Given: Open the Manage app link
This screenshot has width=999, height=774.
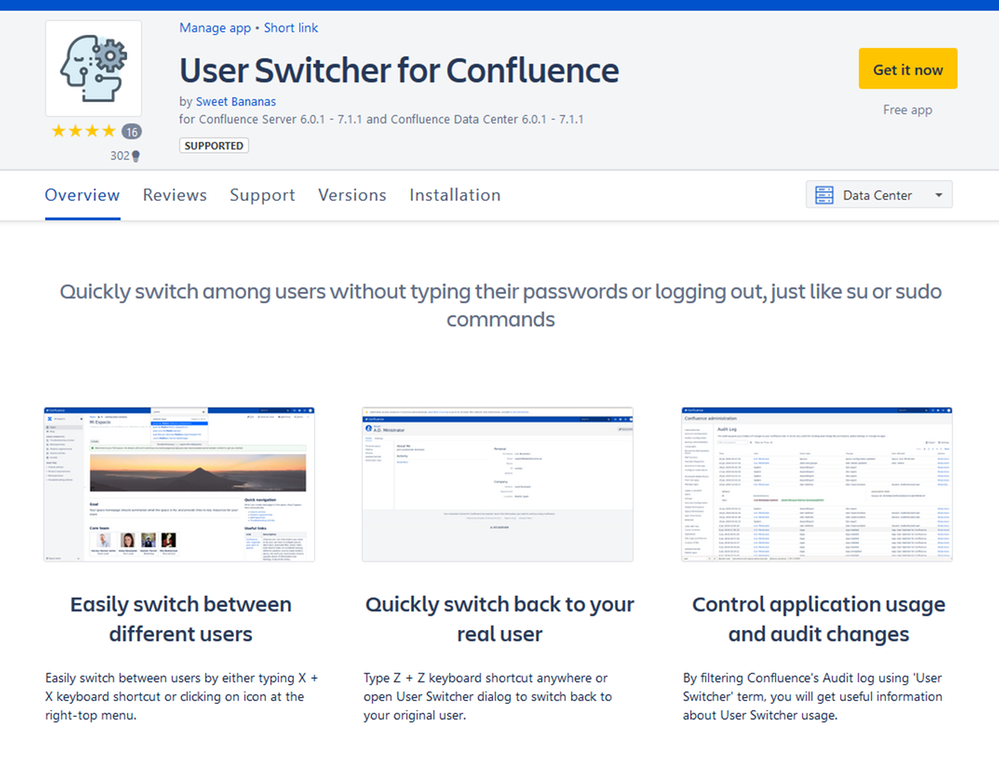Looking at the screenshot, I should (215, 28).
